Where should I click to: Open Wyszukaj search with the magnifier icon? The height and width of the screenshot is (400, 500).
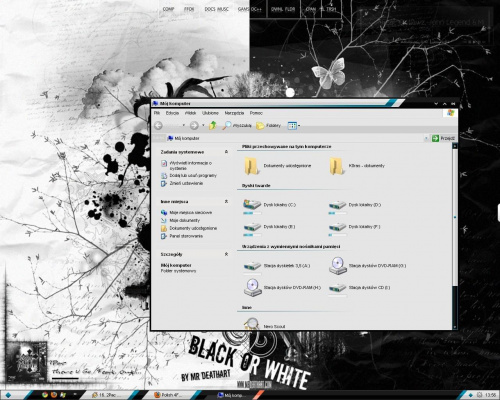pyautogui.click(x=237, y=125)
